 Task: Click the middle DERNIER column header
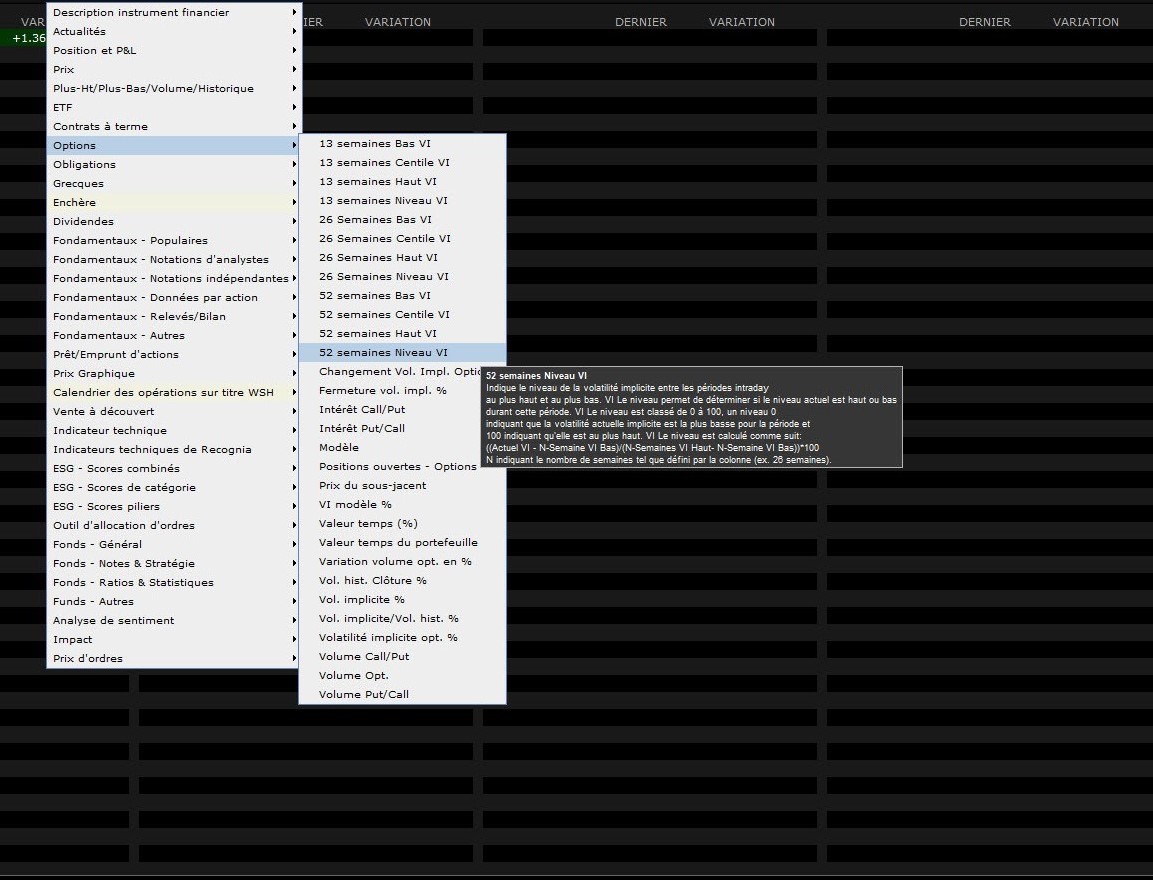(x=640, y=22)
